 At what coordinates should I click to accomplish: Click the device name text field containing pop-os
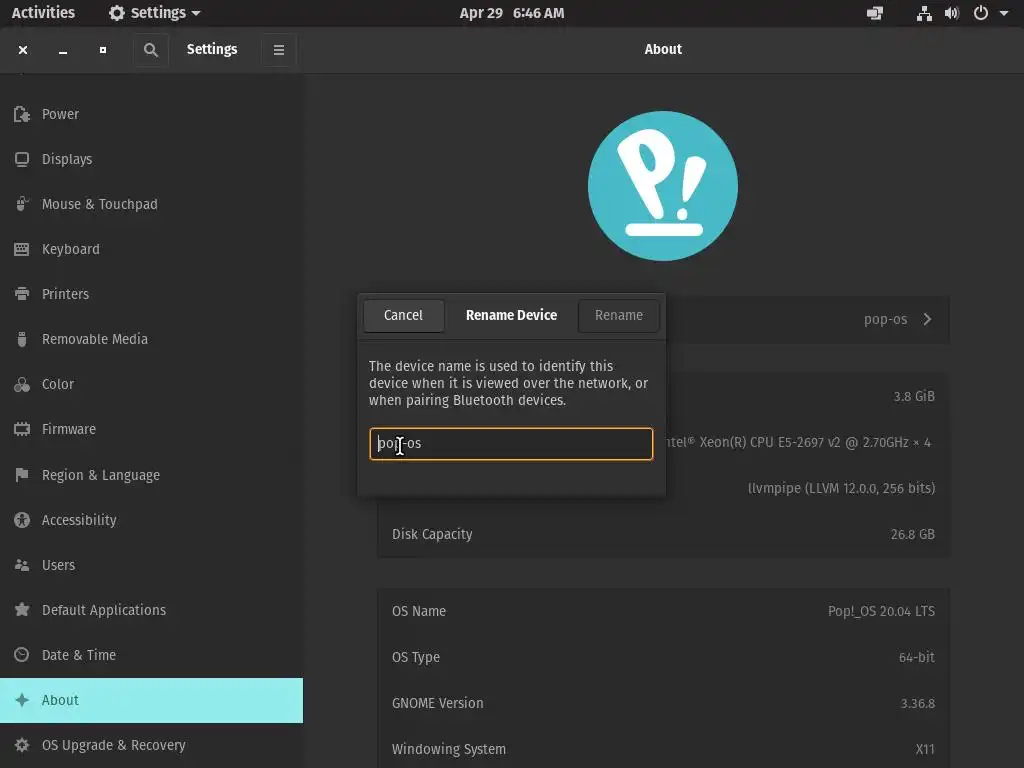click(511, 444)
